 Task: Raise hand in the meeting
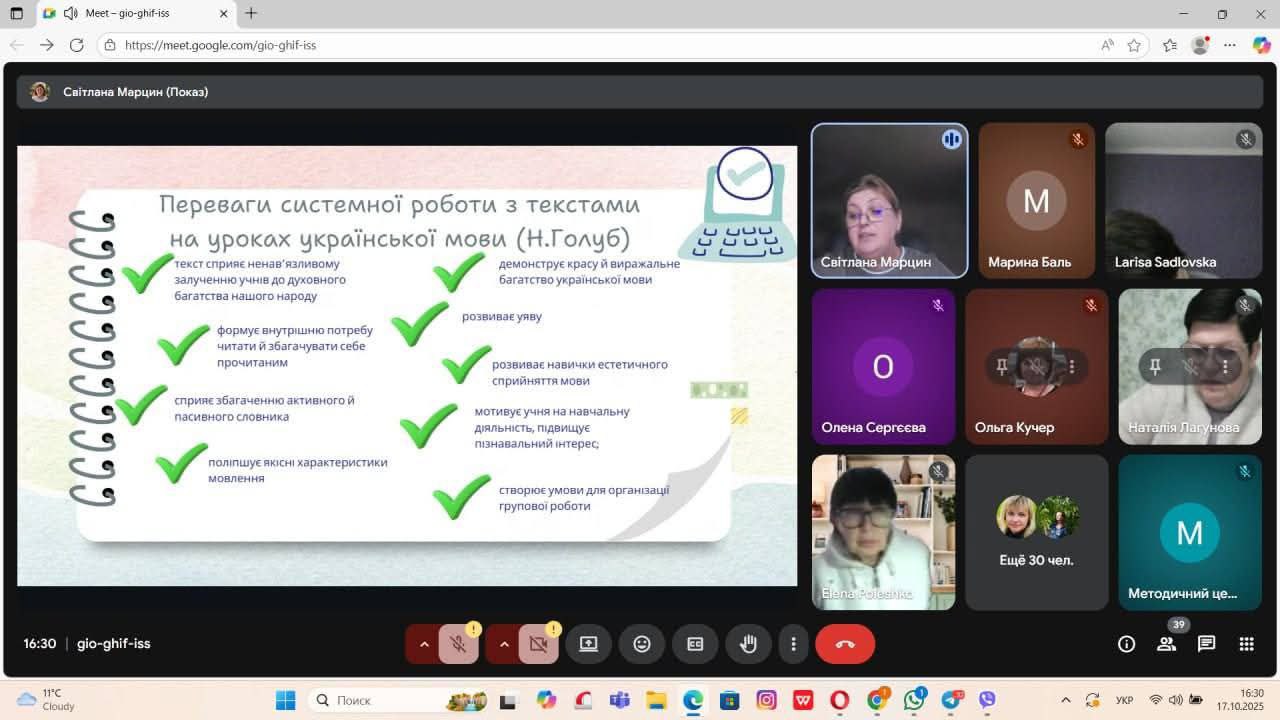pyautogui.click(x=748, y=644)
